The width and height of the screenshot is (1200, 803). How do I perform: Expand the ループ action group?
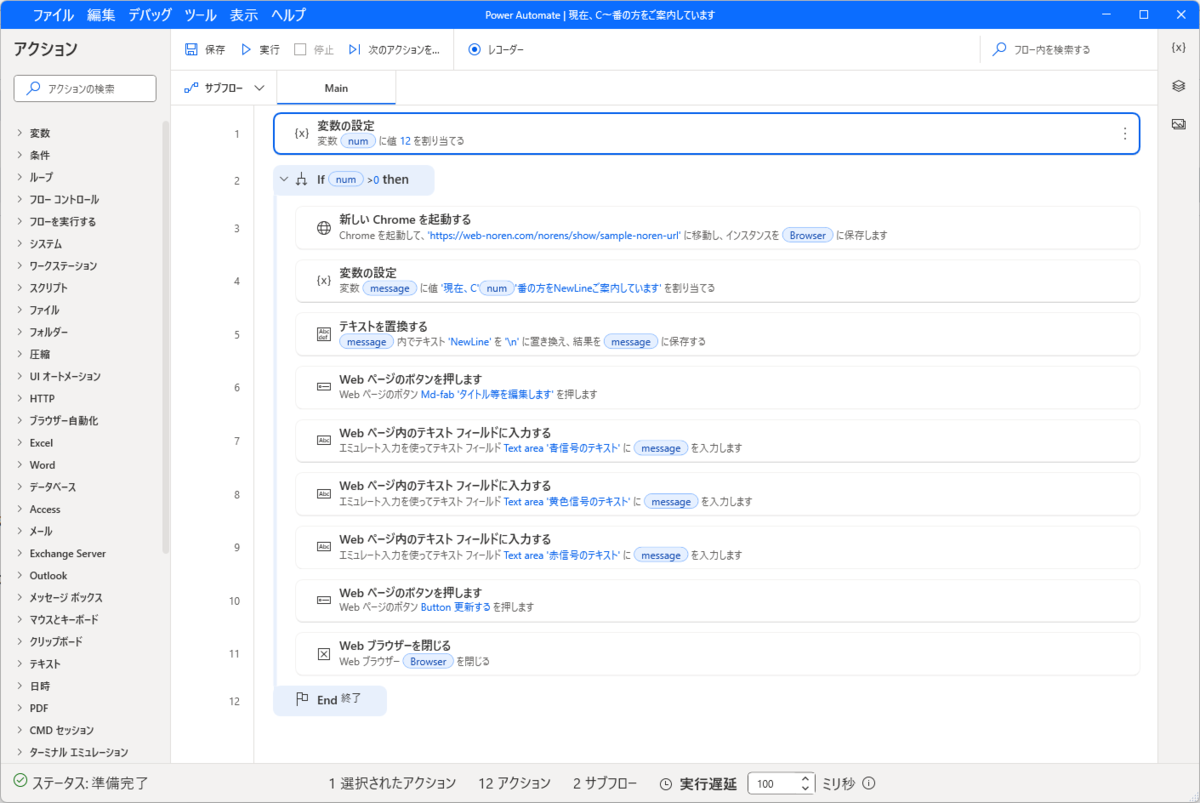20,177
